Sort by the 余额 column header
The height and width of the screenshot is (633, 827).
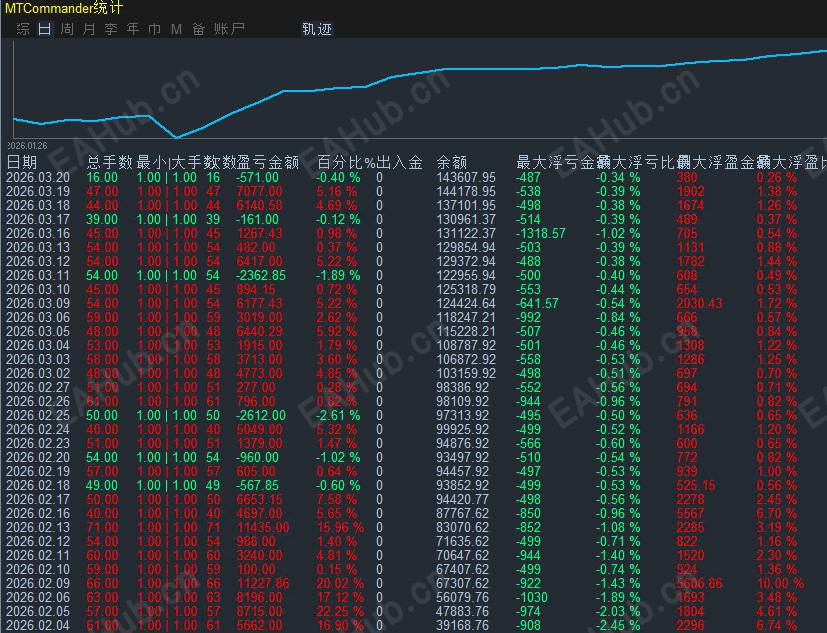tap(451, 162)
